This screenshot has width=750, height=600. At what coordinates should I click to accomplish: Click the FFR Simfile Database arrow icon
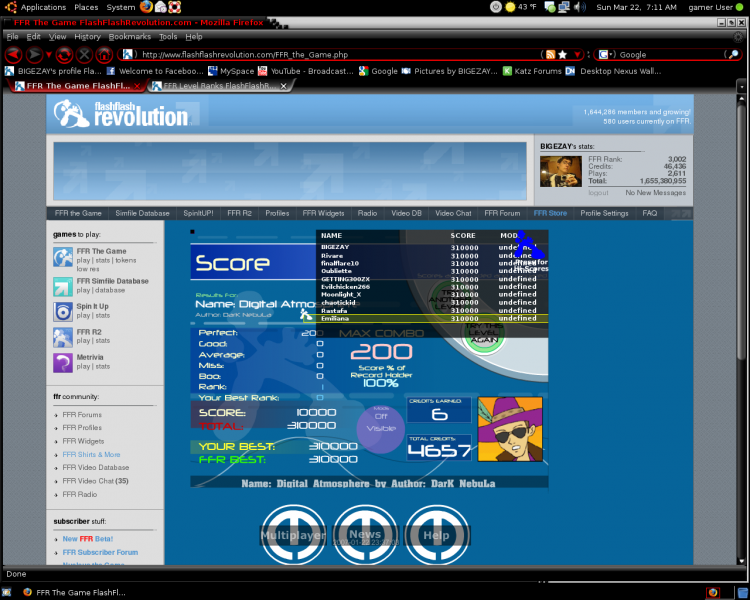tap(63, 287)
